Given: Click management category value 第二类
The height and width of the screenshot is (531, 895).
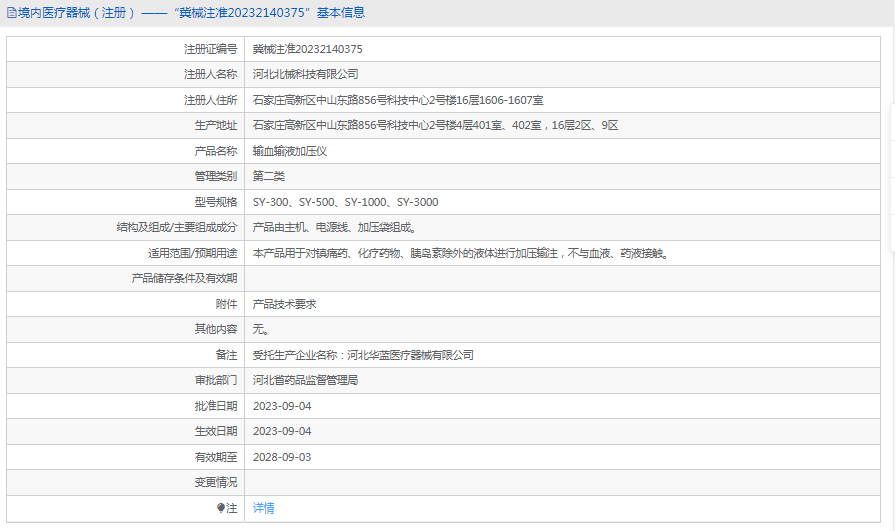Looking at the screenshot, I should click(x=268, y=176).
